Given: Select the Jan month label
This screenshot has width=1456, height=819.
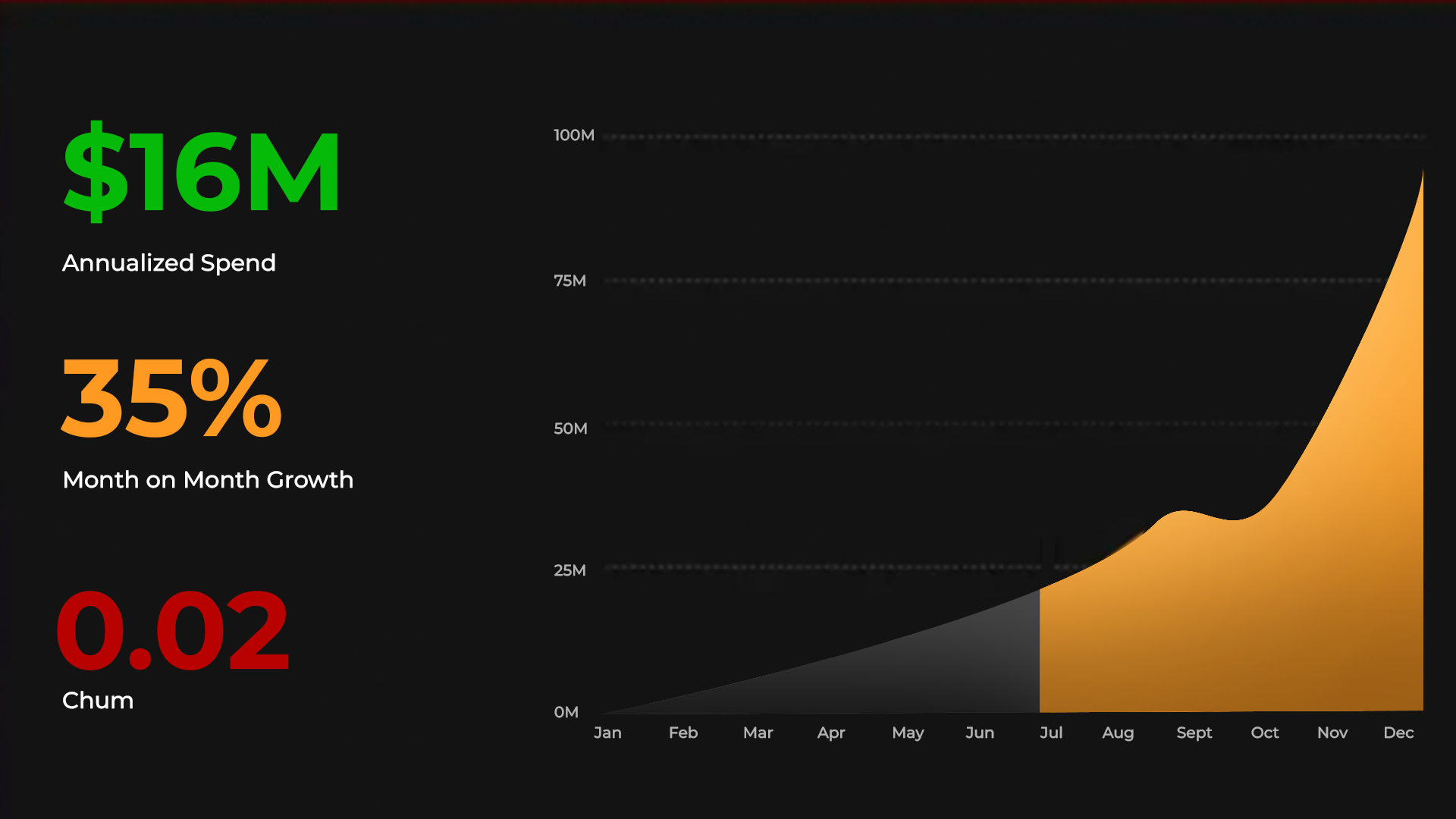Looking at the screenshot, I should (607, 733).
